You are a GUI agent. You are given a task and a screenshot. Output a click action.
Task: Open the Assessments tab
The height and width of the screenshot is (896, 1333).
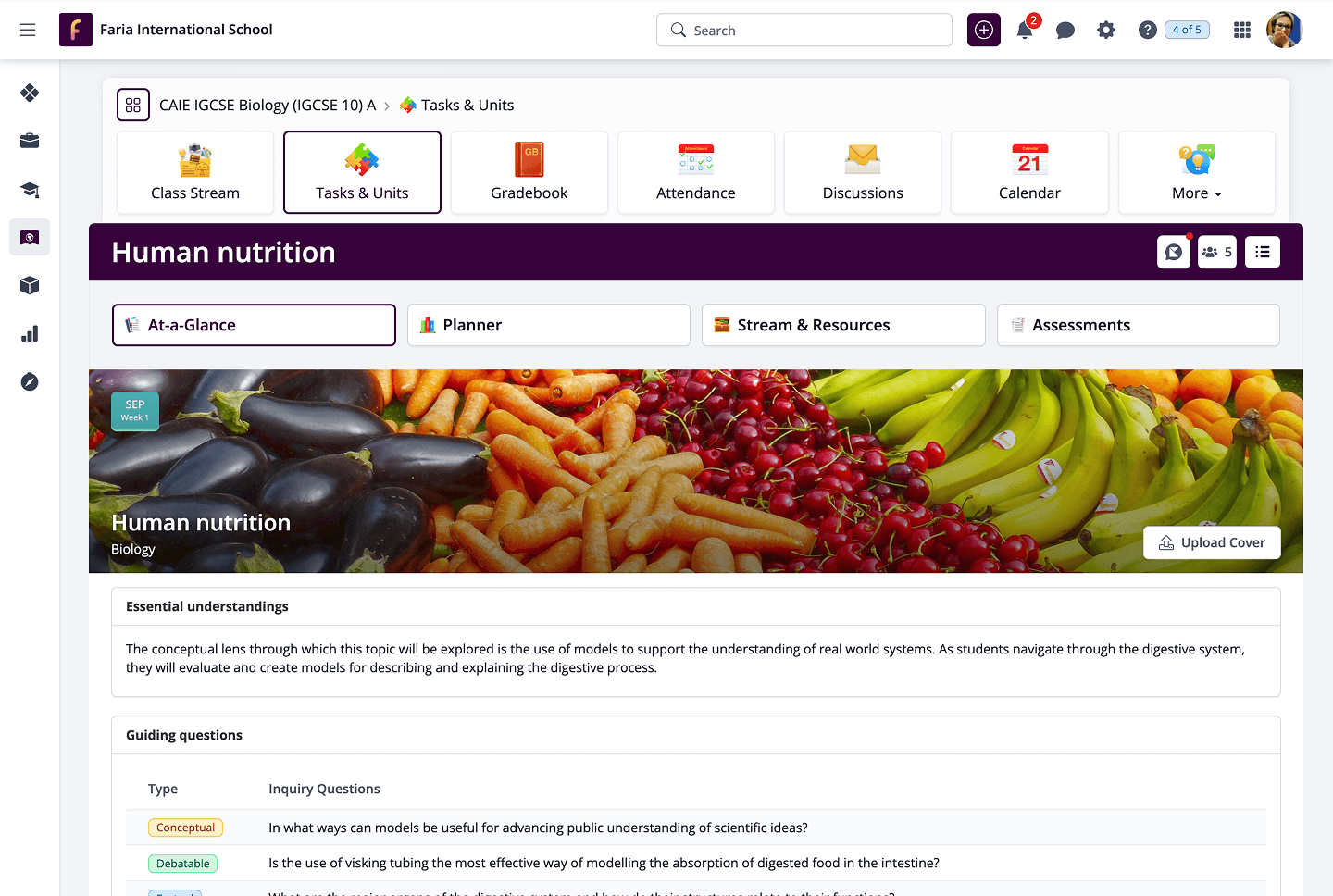[1139, 325]
